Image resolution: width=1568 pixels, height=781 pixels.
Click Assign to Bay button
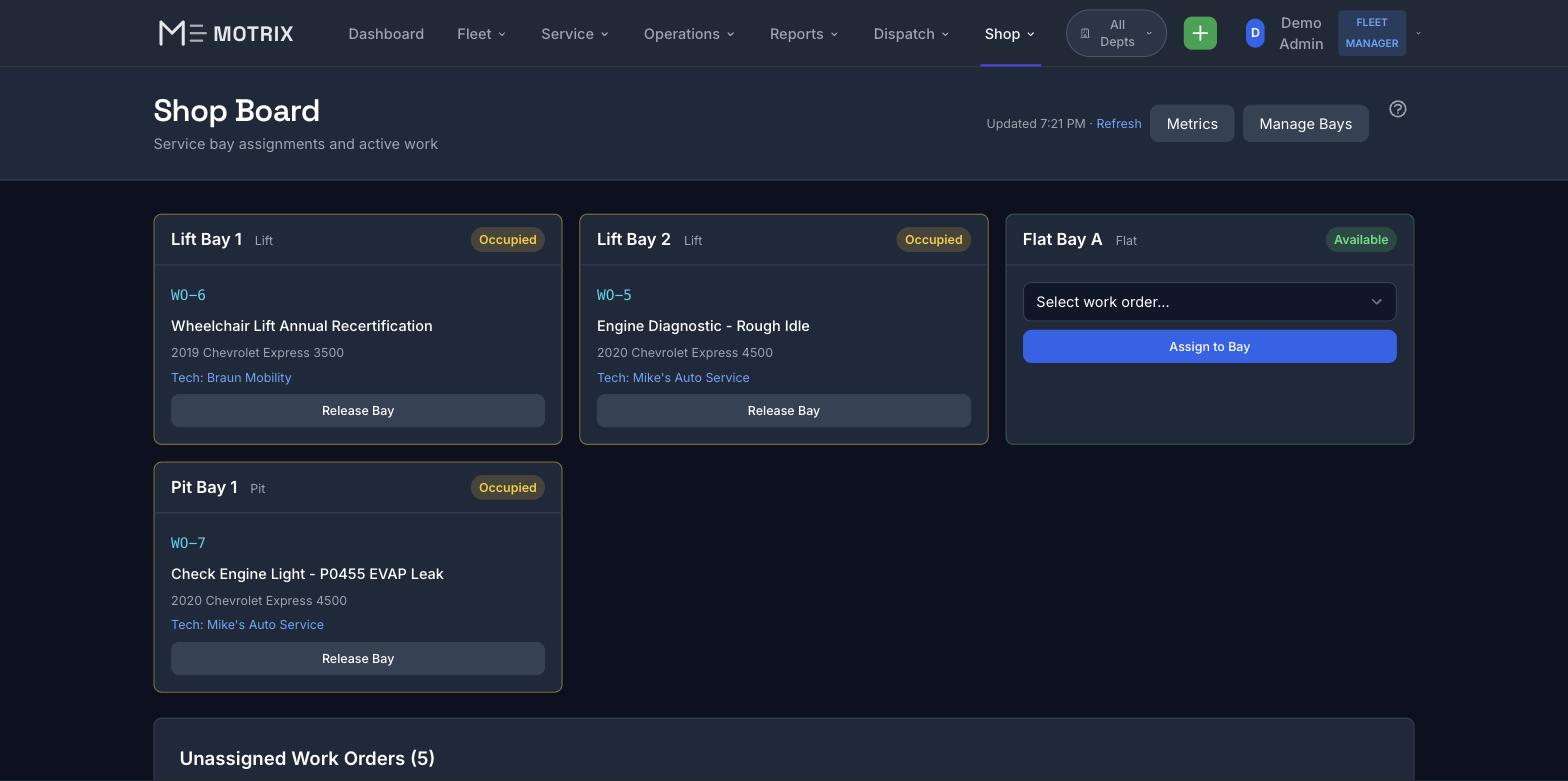[1209, 346]
